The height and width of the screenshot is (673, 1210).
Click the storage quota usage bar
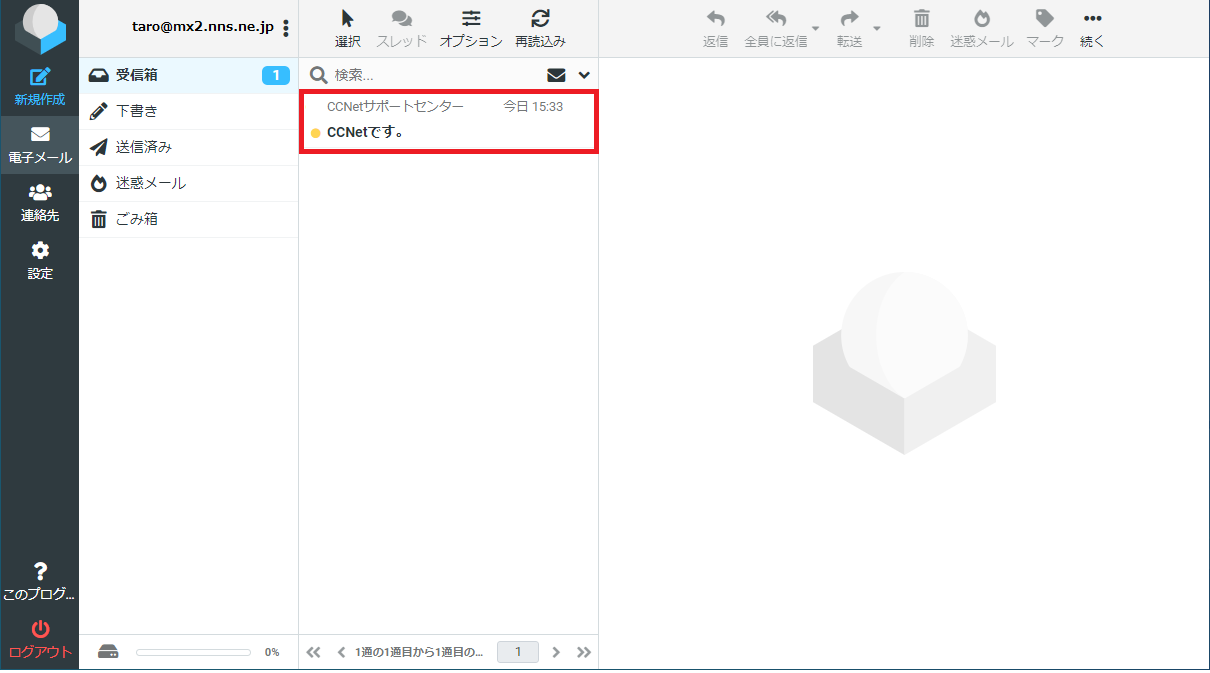193,652
